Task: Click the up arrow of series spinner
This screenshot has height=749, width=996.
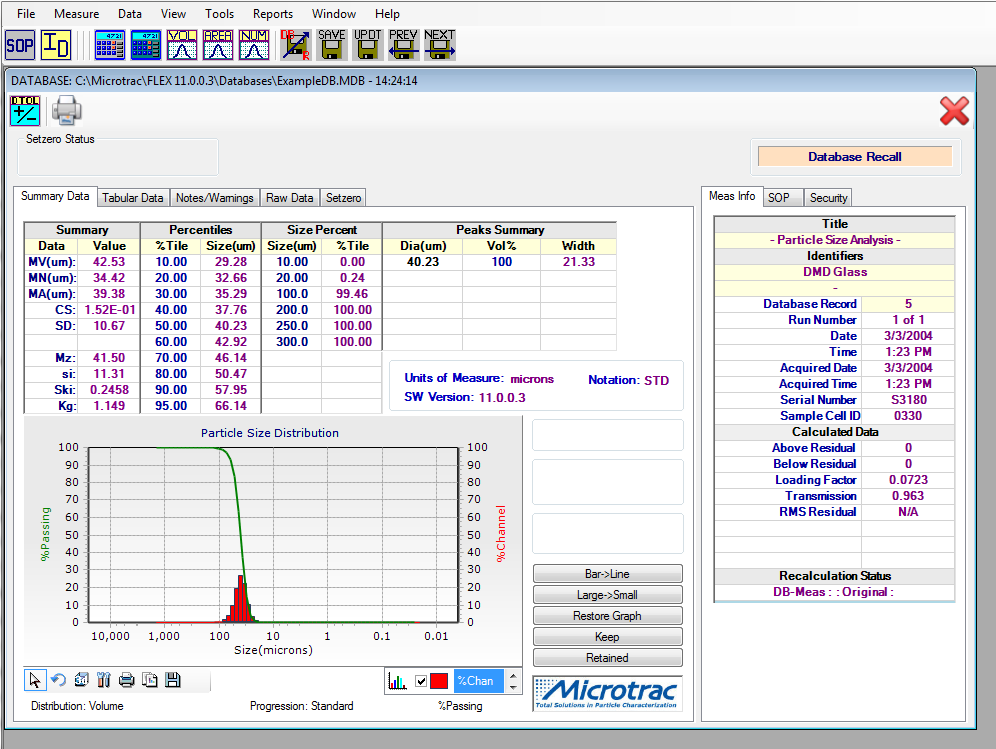Action: [513, 674]
